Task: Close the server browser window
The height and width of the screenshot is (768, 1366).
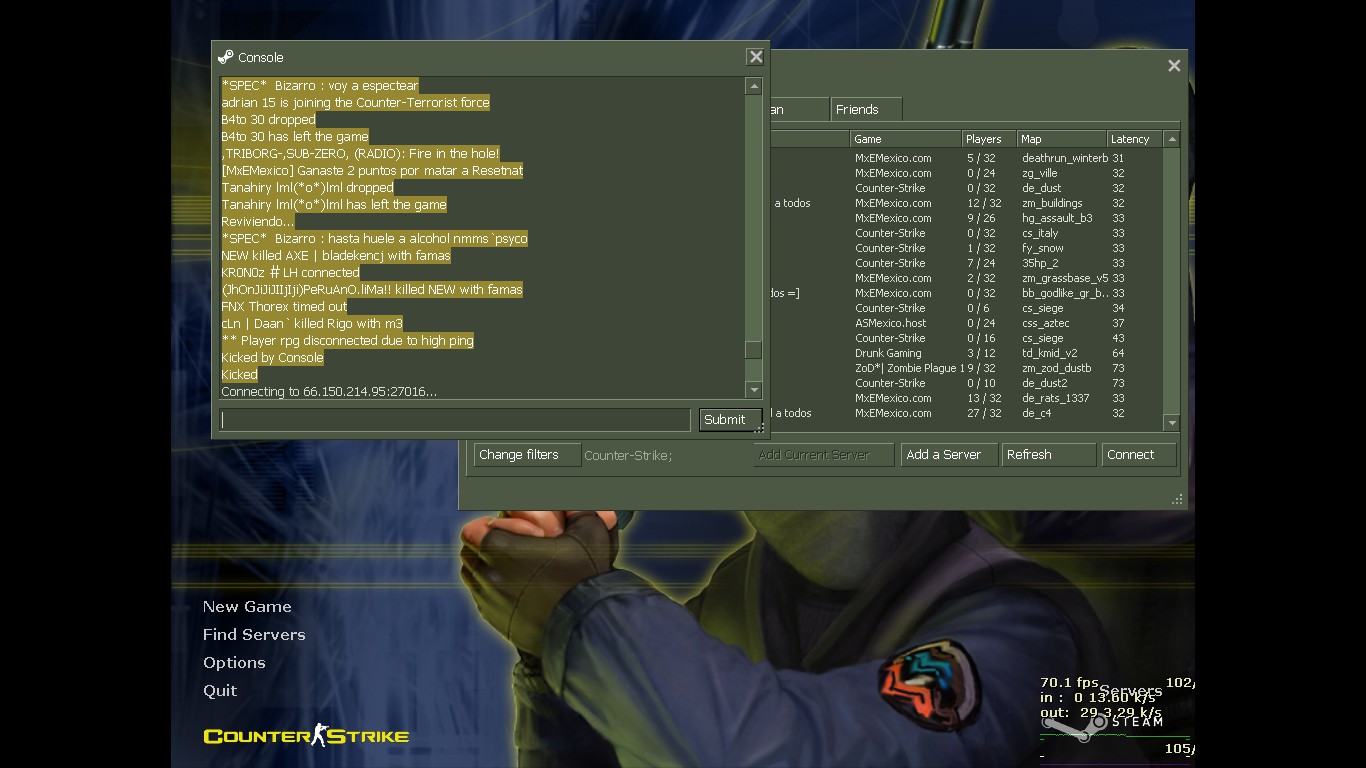Action: click(1174, 66)
